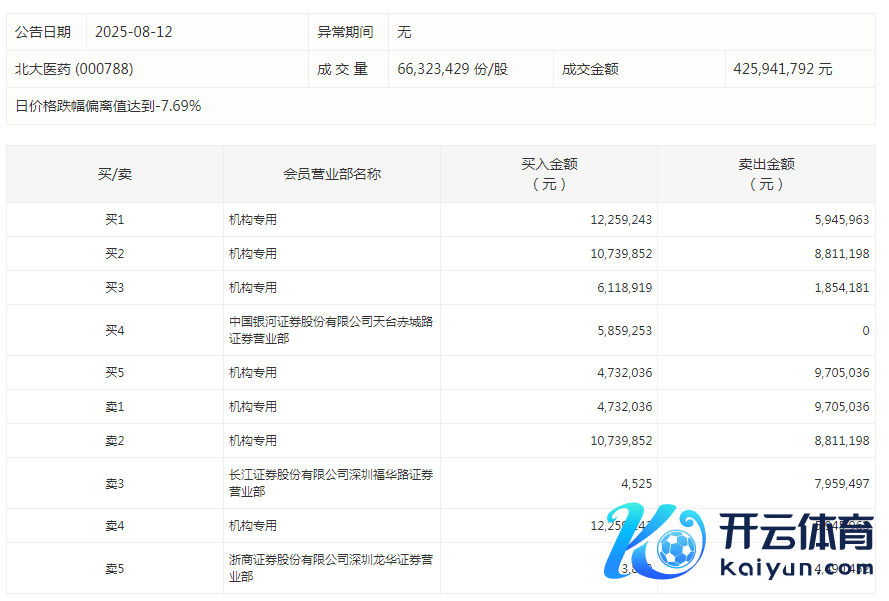The width and height of the screenshot is (889, 601).
Task: Select the 浙商证券深圳龙华 brokerage name
Action: point(330,568)
